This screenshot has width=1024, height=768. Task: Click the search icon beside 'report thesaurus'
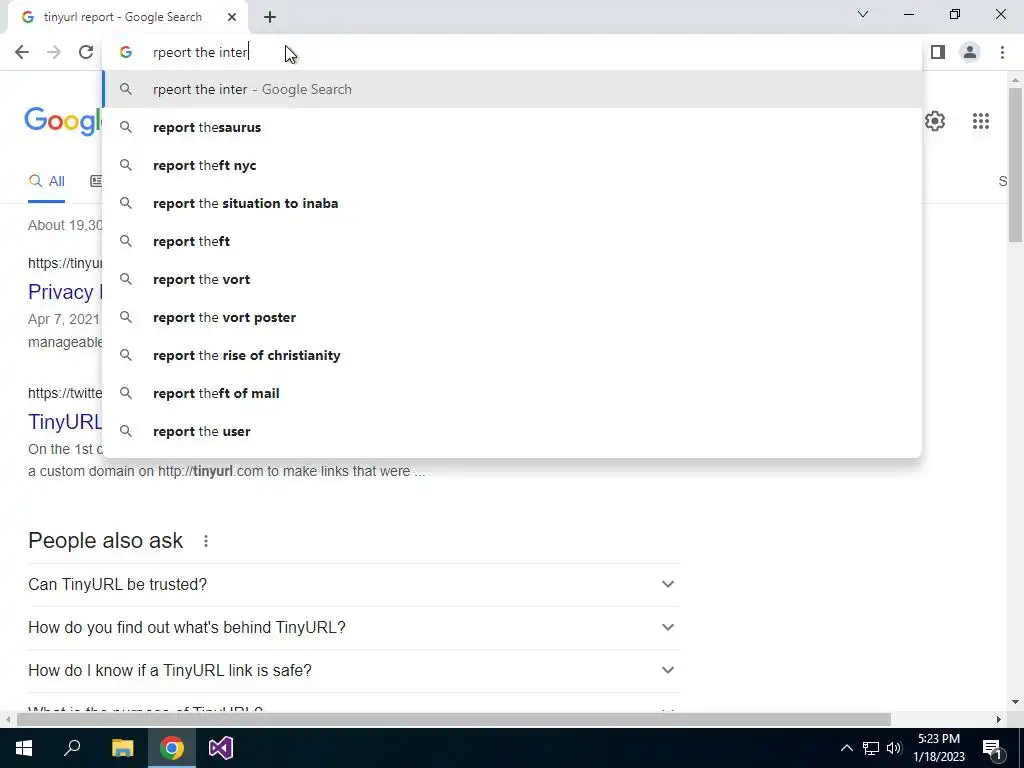126,127
